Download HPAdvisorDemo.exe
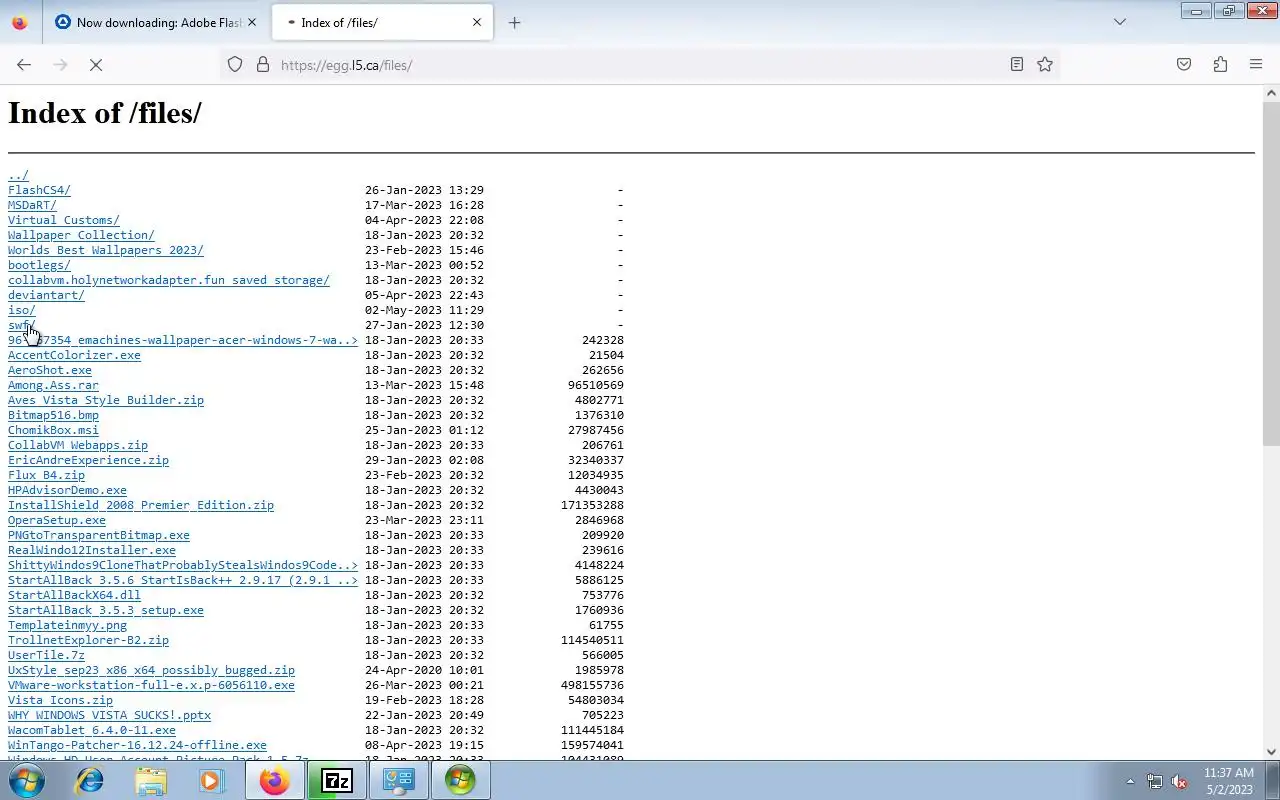This screenshot has width=1280, height=800. pos(67,490)
